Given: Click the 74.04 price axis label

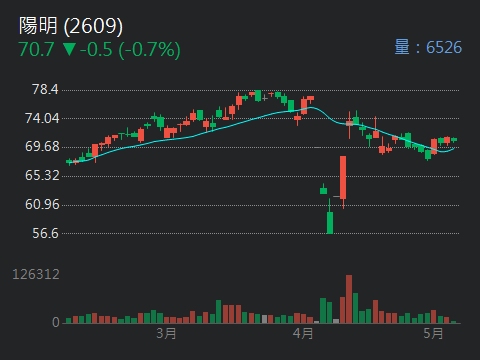Looking at the screenshot, I should (x=42, y=118).
